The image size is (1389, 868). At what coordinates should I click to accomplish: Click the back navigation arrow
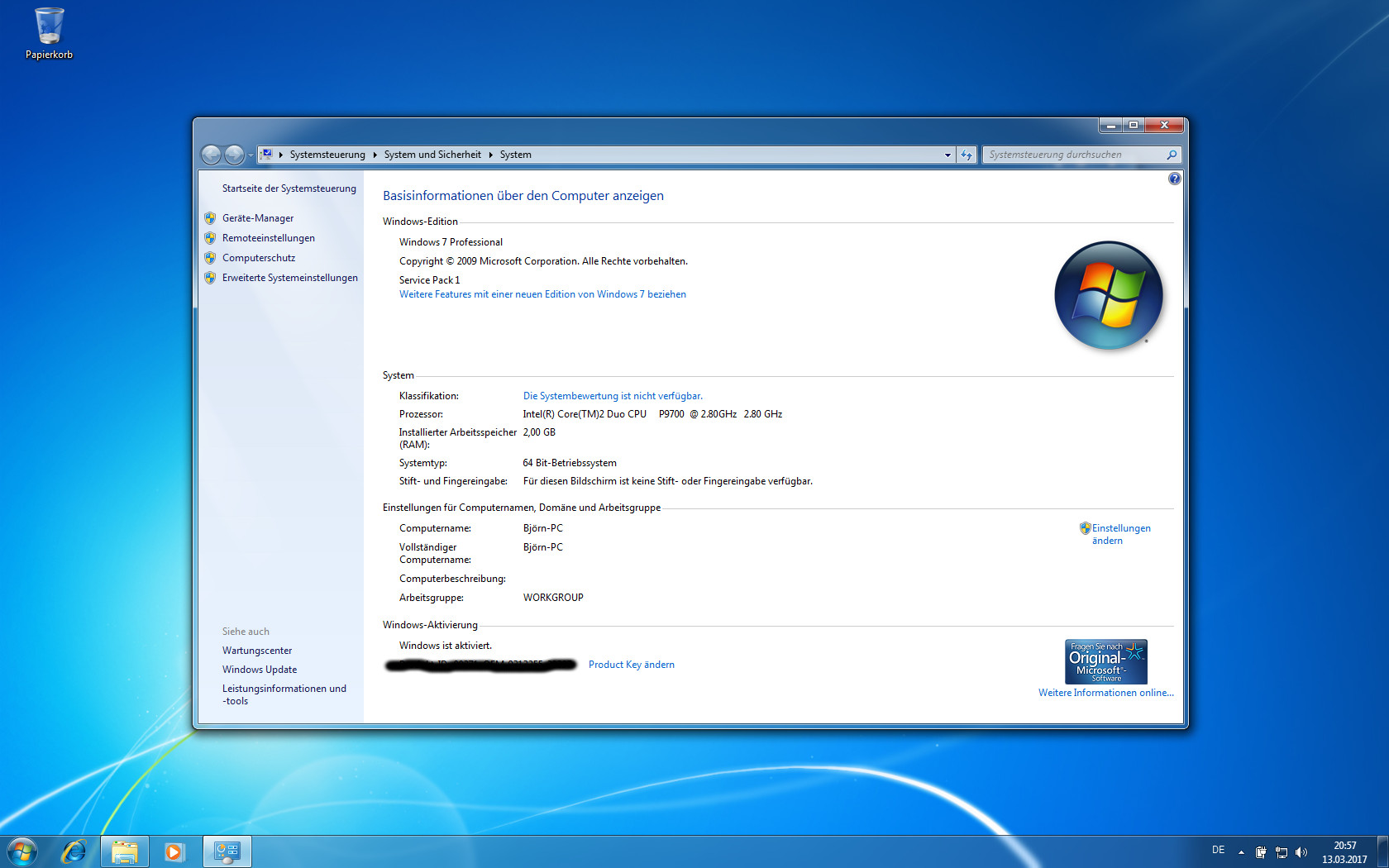coord(212,155)
